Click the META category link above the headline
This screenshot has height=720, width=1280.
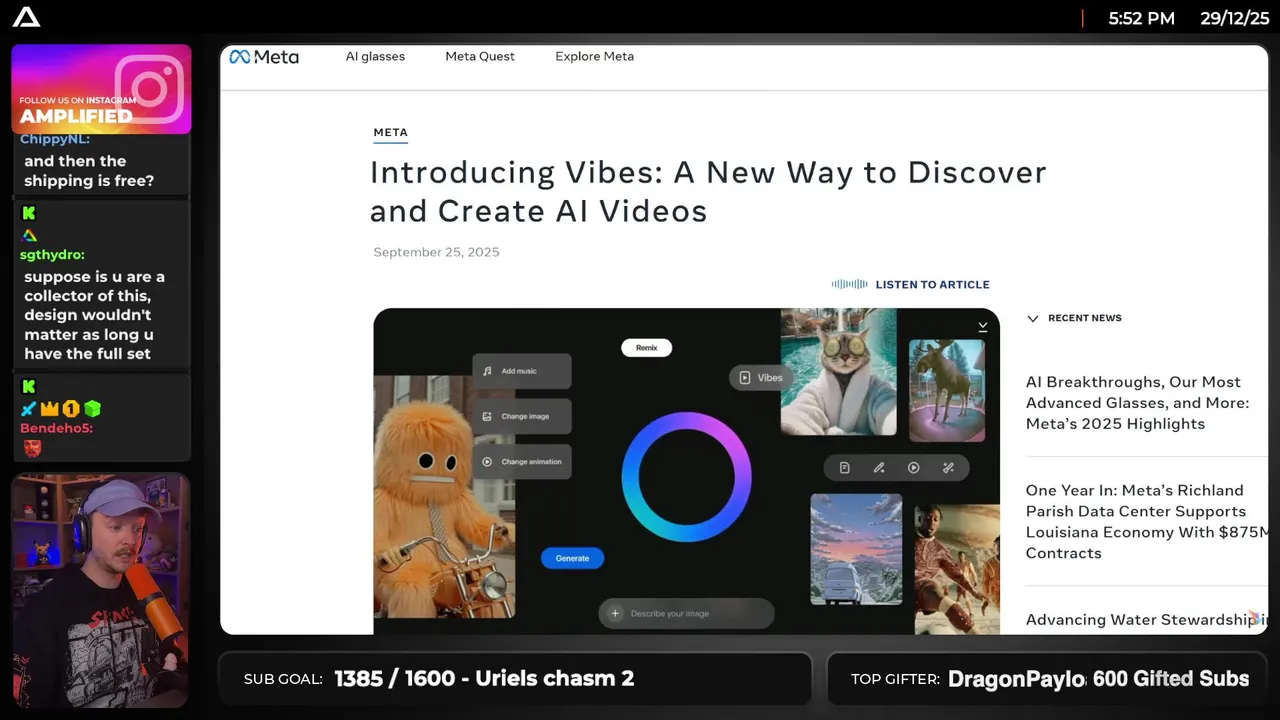click(390, 133)
